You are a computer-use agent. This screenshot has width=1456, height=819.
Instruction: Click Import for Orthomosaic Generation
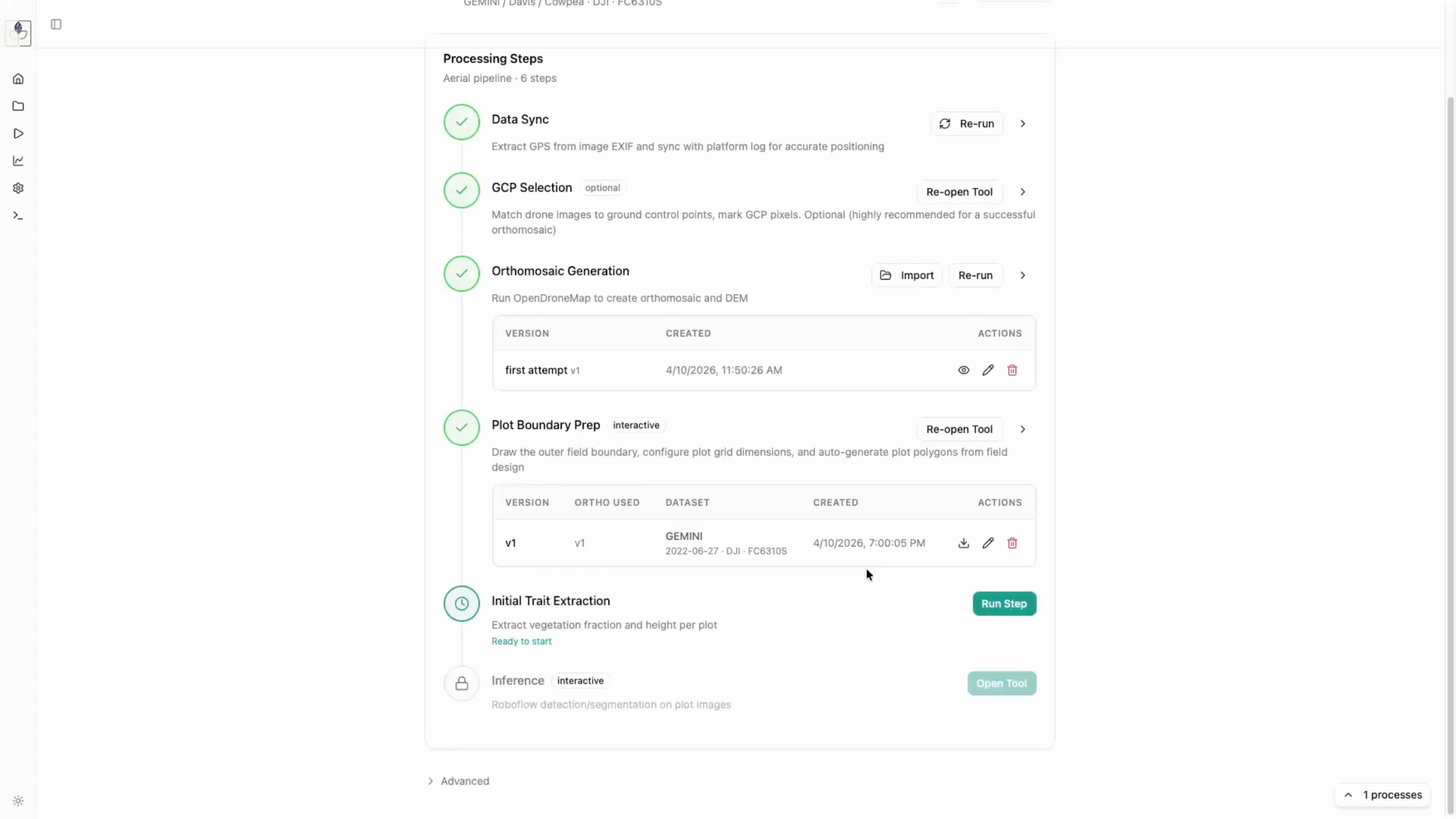click(906, 275)
